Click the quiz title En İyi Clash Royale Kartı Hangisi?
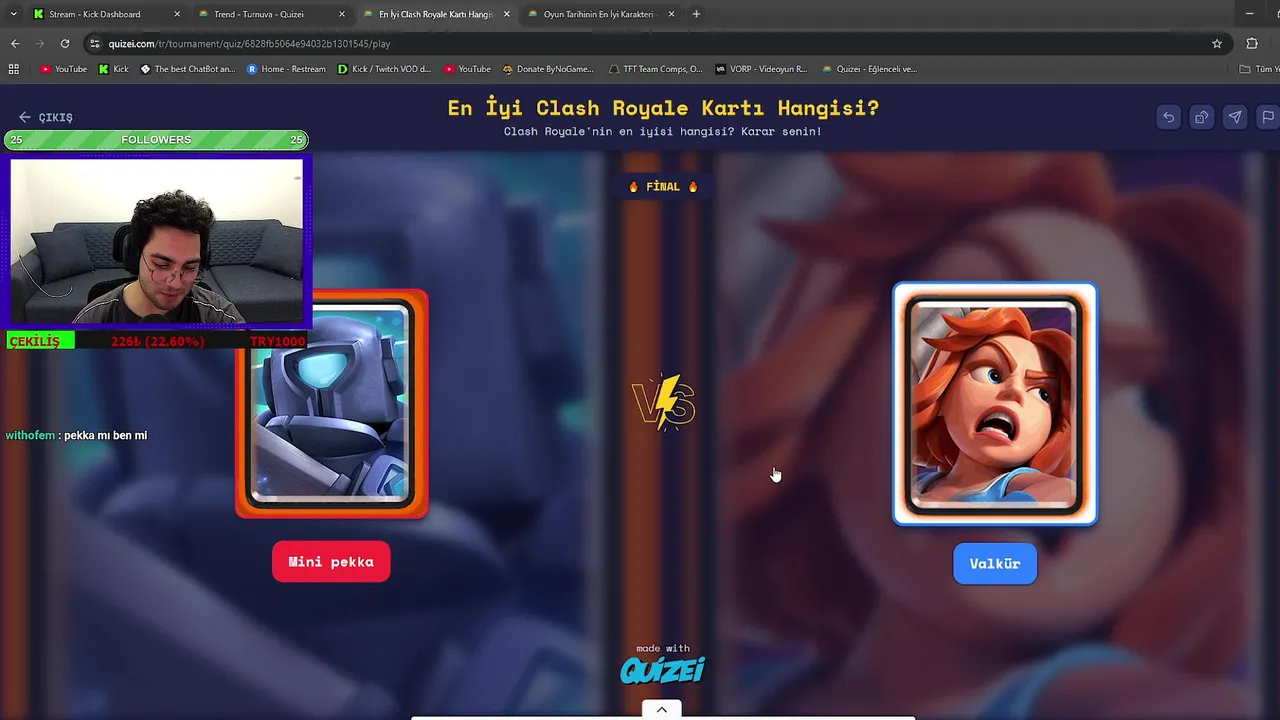The image size is (1280, 720). tap(663, 108)
